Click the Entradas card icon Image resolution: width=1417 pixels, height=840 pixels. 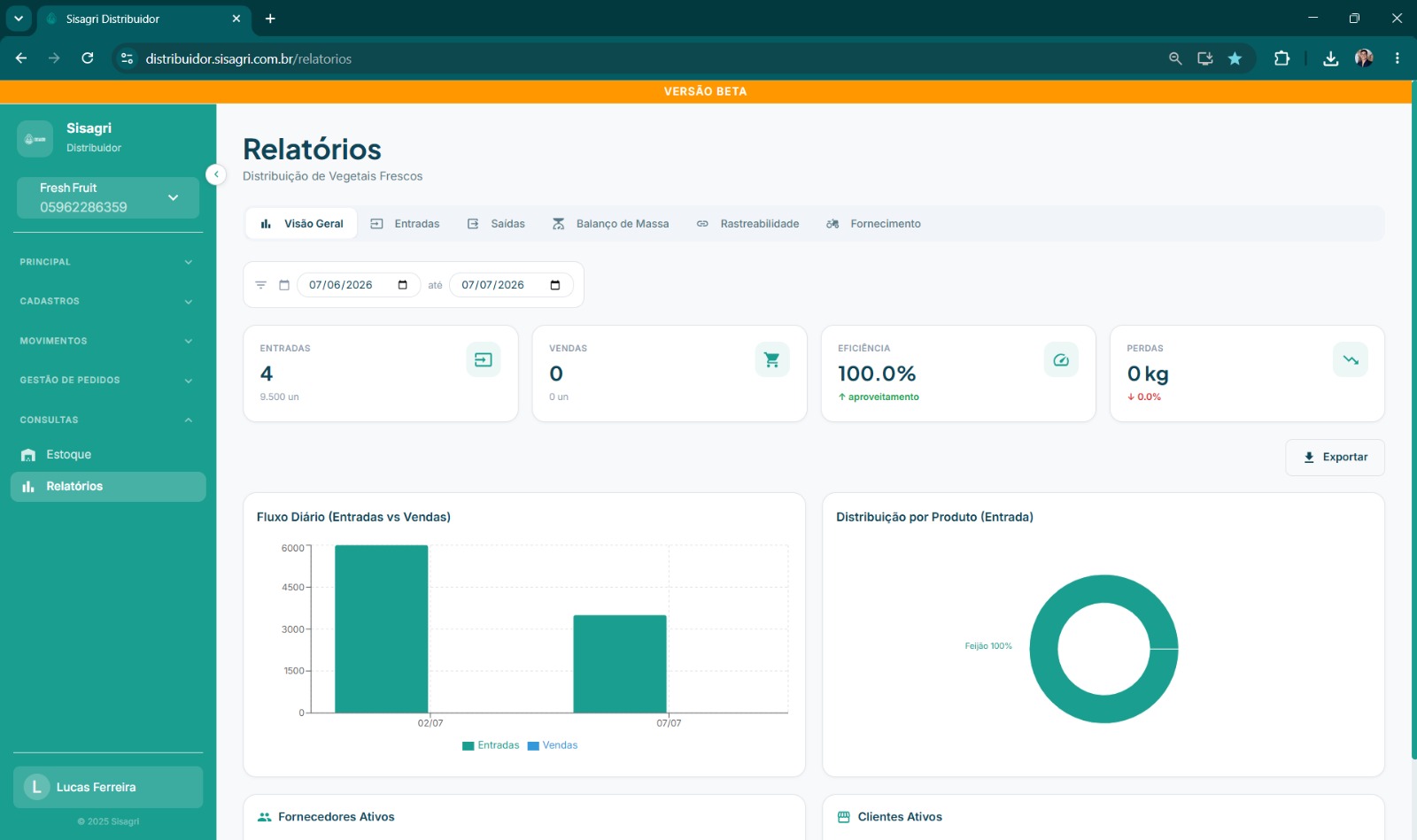[x=484, y=359]
